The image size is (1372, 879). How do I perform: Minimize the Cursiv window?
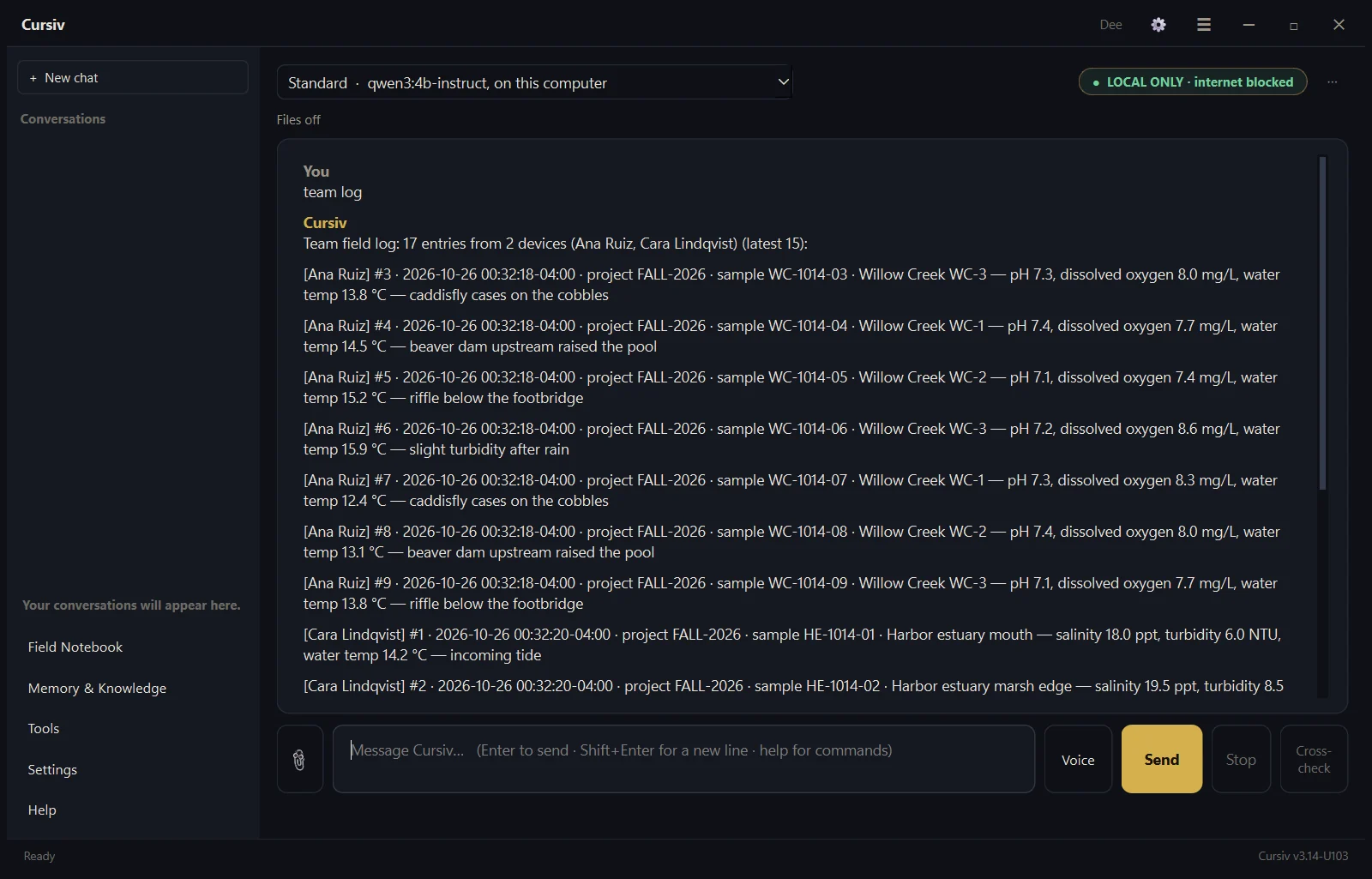pos(1249,25)
